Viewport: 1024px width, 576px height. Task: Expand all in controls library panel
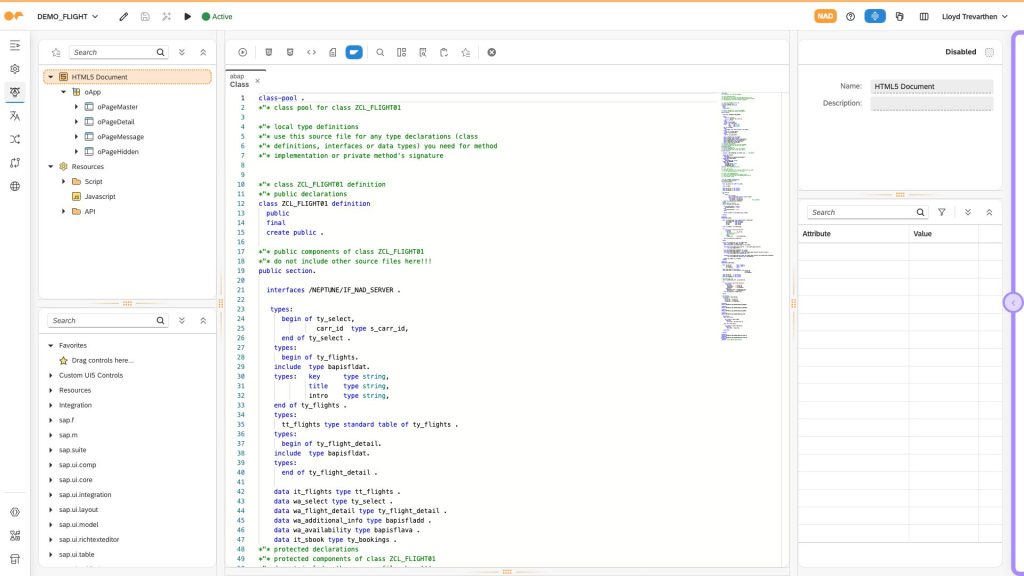182,321
